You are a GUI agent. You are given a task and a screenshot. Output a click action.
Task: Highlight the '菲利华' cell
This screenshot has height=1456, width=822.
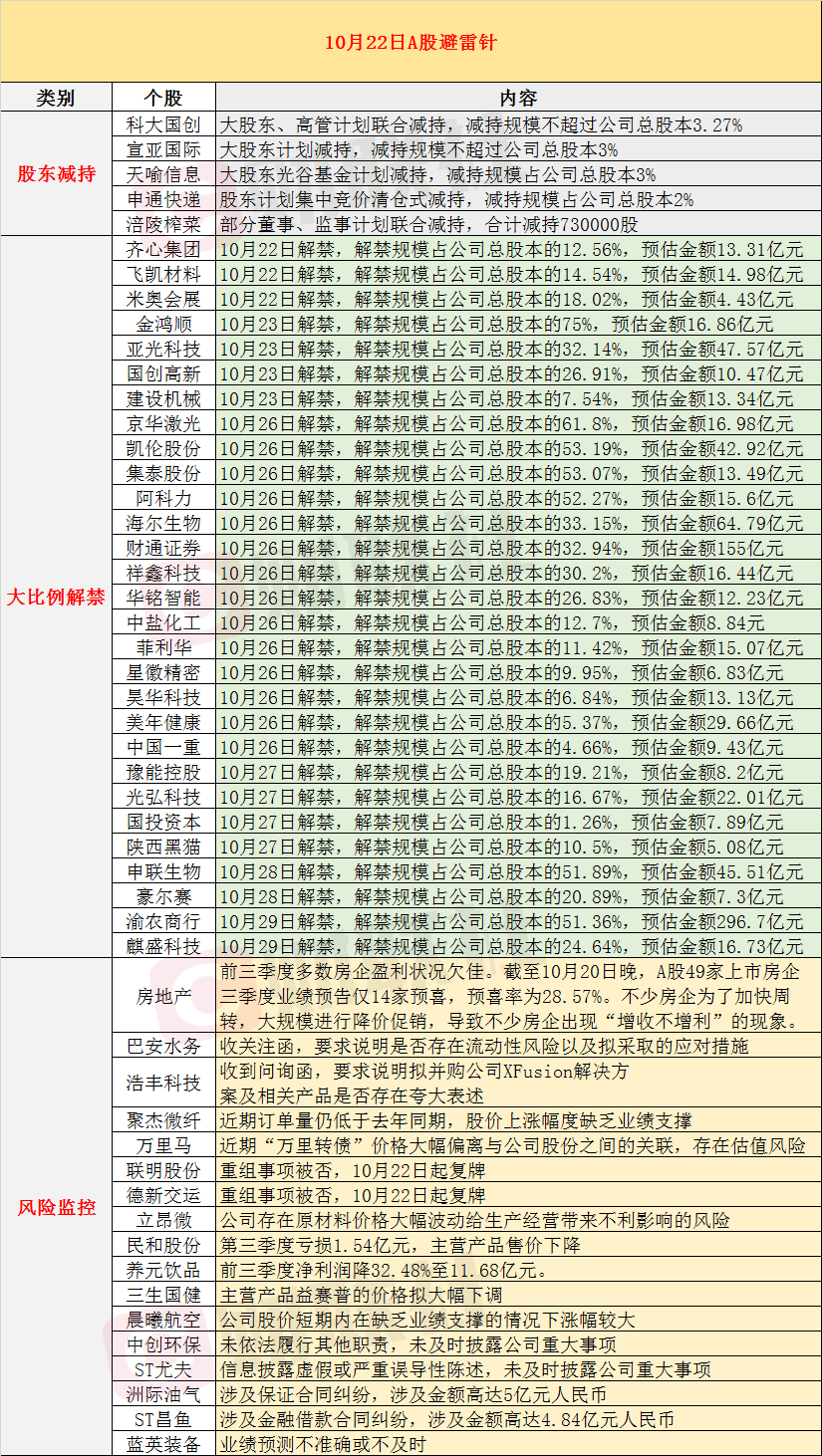pyautogui.click(x=163, y=647)
